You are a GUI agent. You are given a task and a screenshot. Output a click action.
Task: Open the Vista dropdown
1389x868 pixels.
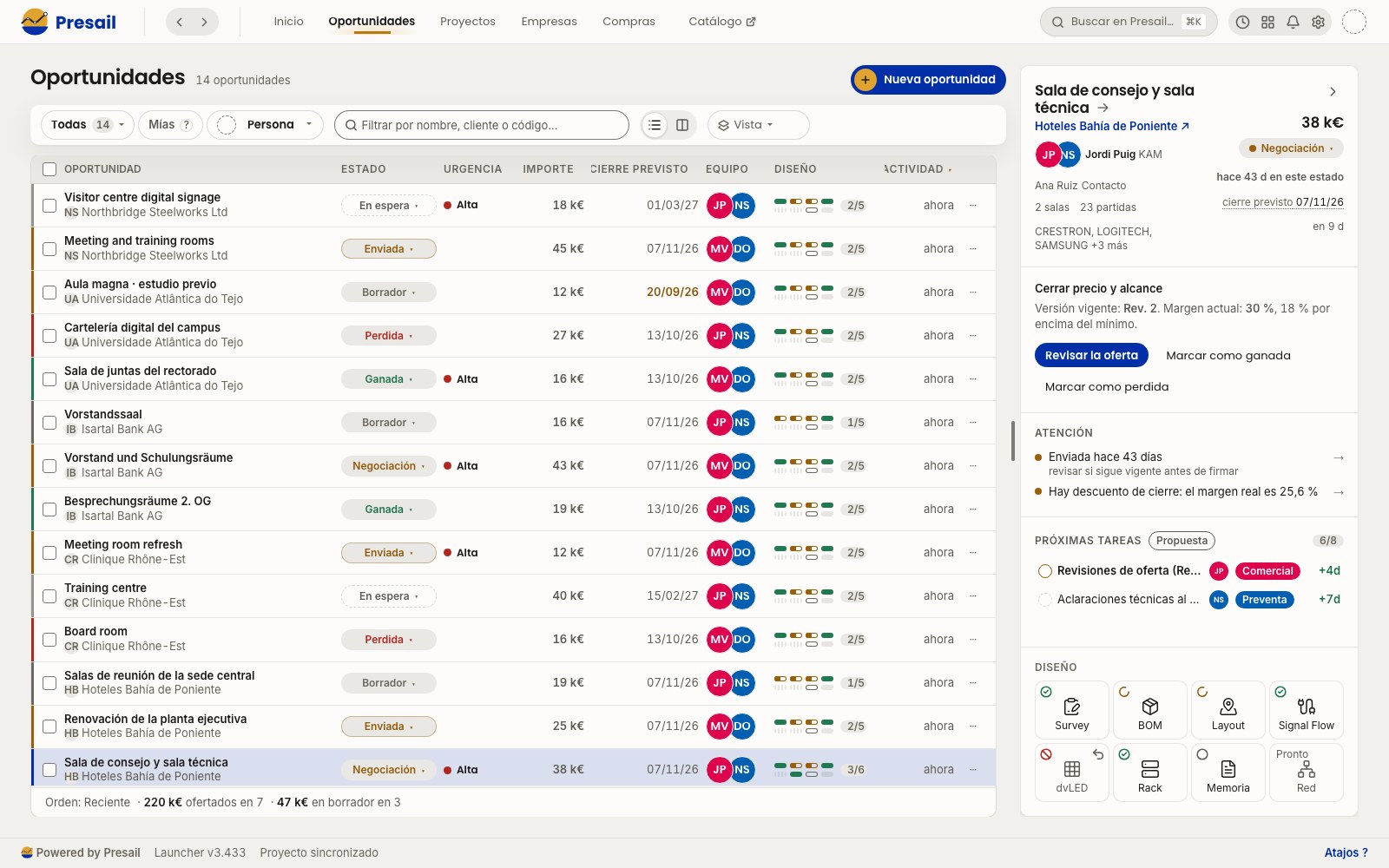pyautogui.click(x=758, y=125)
